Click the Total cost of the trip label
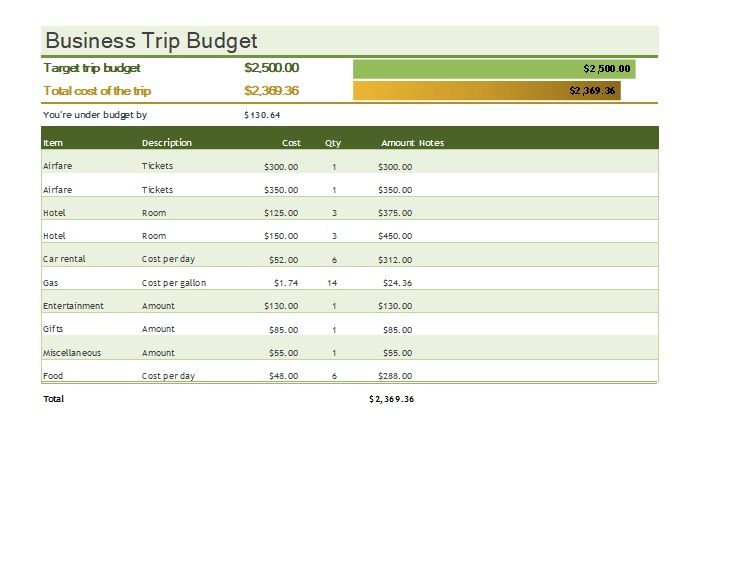This screenshot has height=577, width=746. point(97,91)
